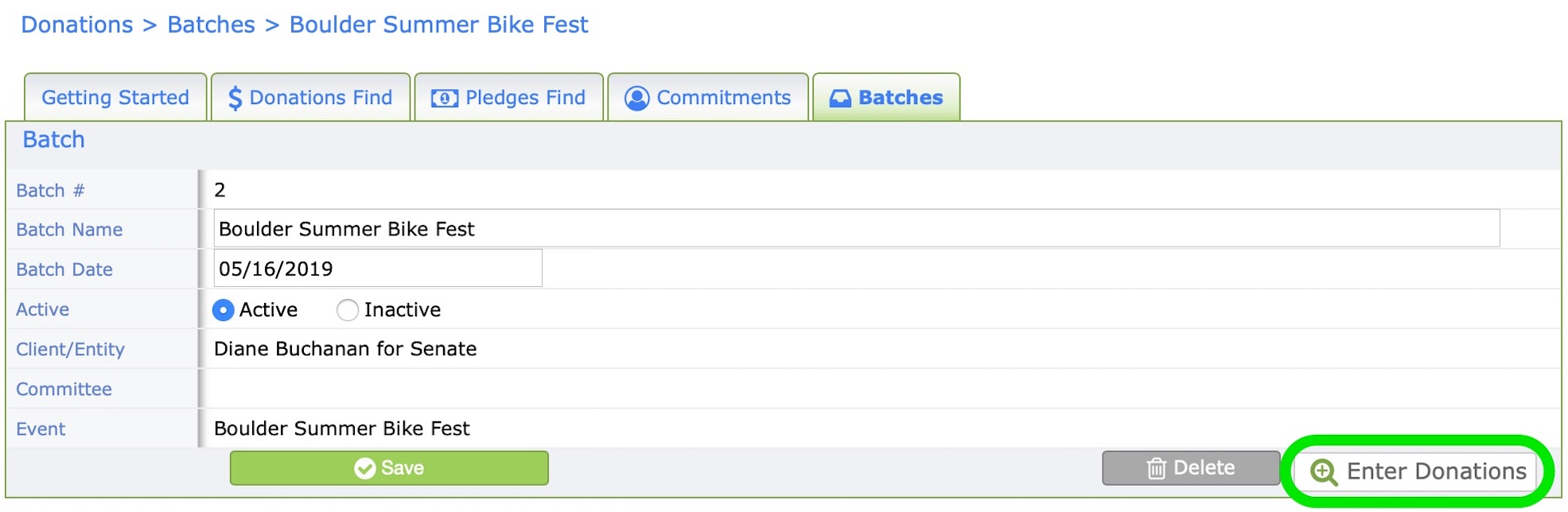Open Enter Donations for this batch
This screenshot has width=1568, height=512.
(x=1418, y=471)
